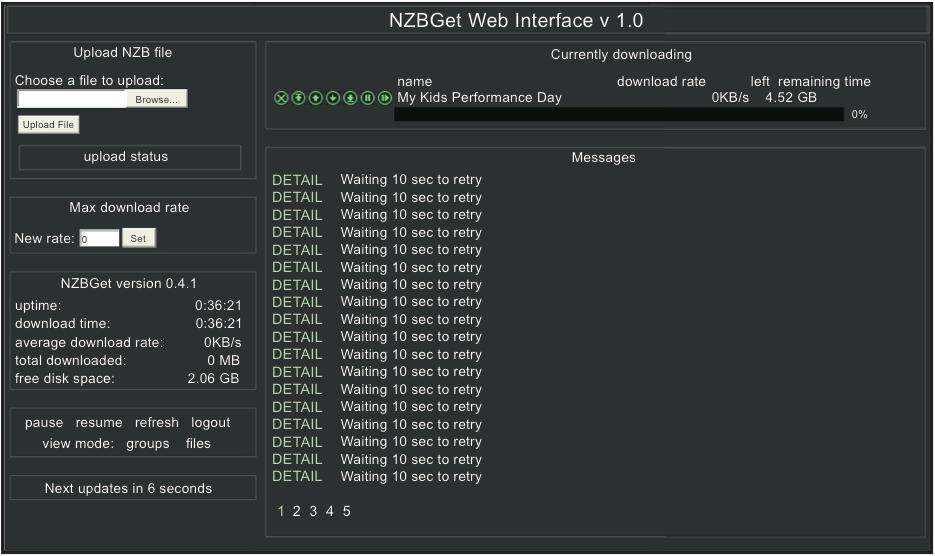The width and height of the screenshot is (935, 556).
Task: Click the NZBGet Web Interface v 1.0 title
Action: click(516, 21)
